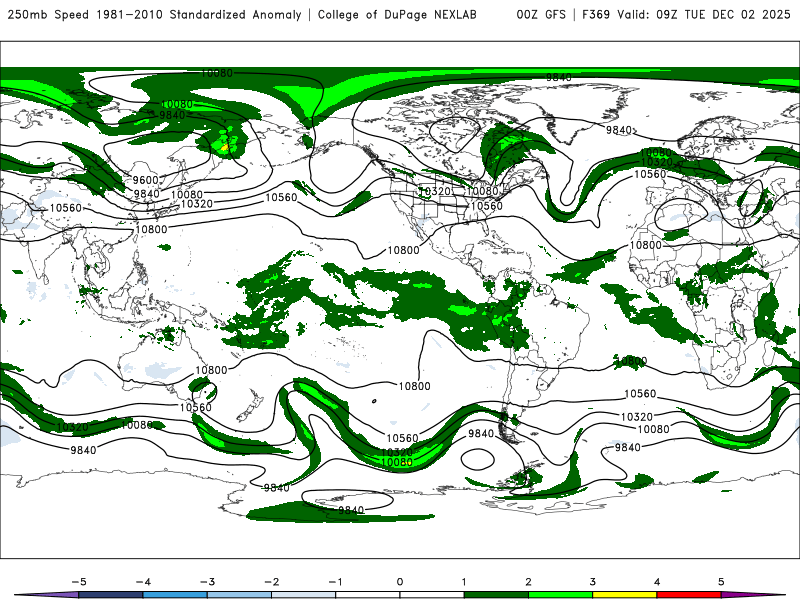Click the 'College of DuPage NEXLAB' text
The width and height of the screenshot is (800, 600).
397,15
